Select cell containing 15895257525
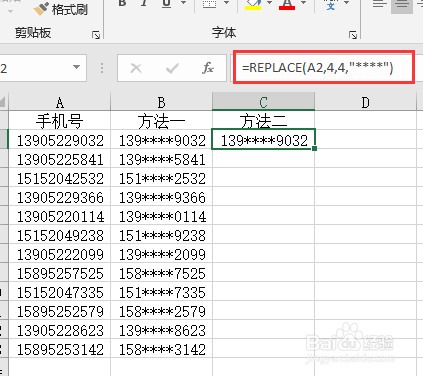 point(60,273)
